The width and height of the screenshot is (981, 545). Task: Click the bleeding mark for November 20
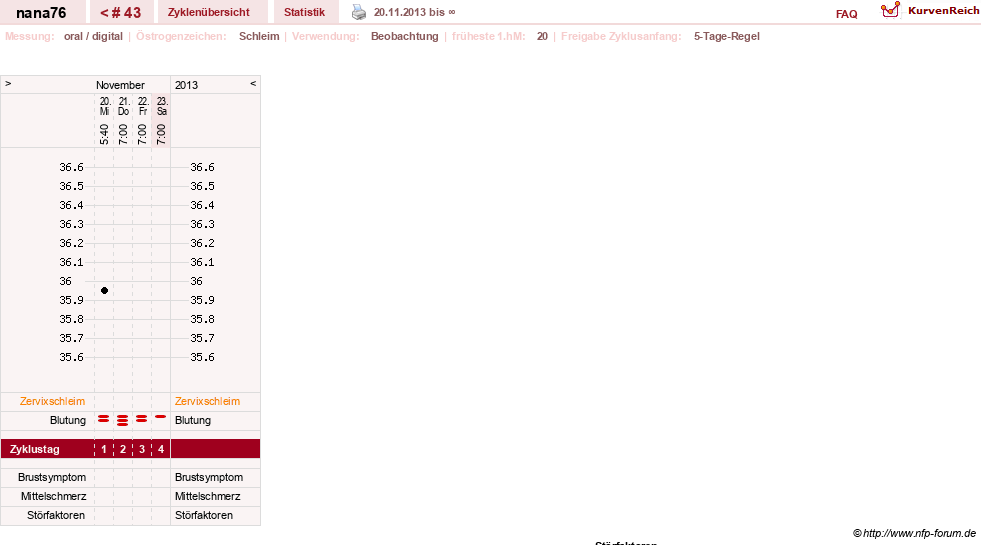point(104,419)
